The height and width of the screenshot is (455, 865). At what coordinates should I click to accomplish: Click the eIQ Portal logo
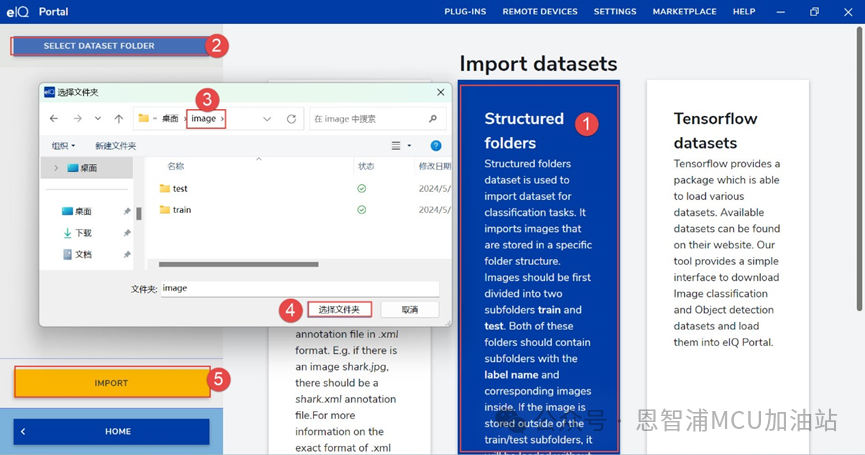(37, 12)
